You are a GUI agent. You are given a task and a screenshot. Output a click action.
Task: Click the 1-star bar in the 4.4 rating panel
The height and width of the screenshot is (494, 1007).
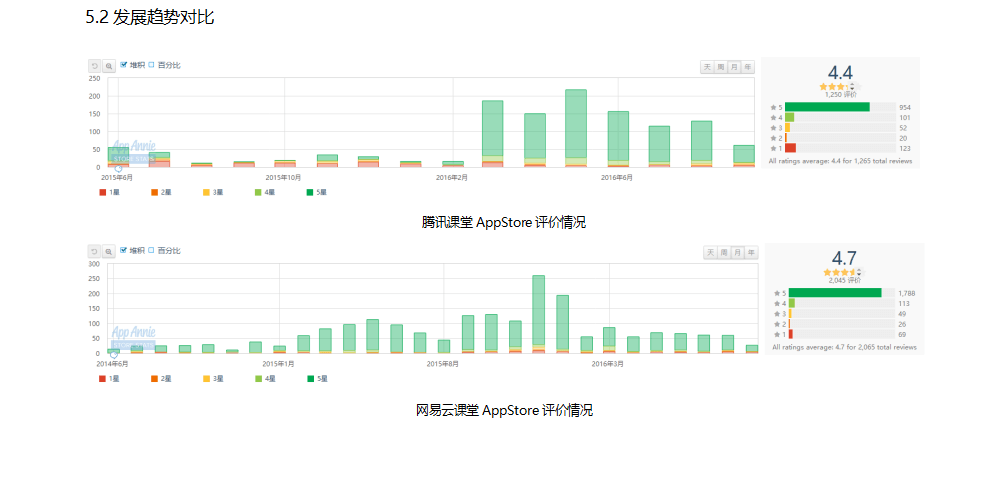(791, 148)
